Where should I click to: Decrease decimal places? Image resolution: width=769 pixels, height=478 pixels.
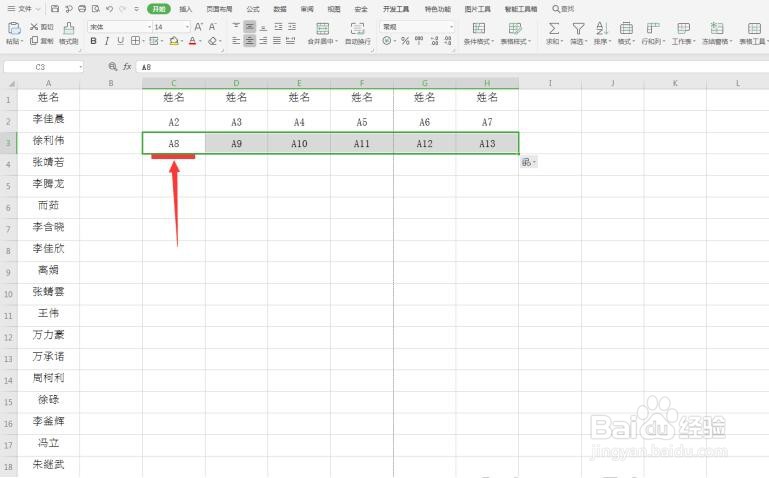(448, 41)
